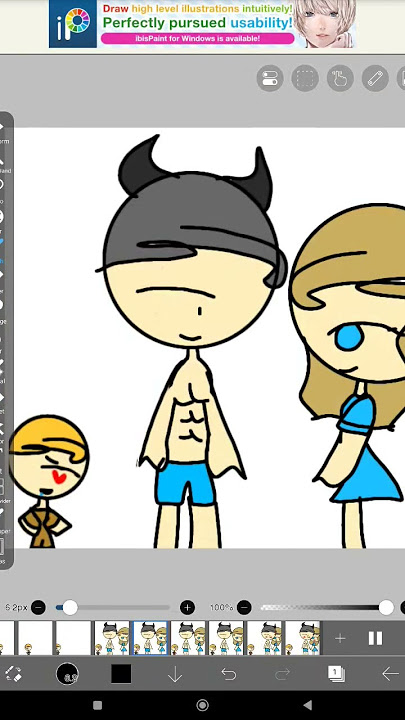Select the blue-outlined current frame thumbnail

point(150,638)
